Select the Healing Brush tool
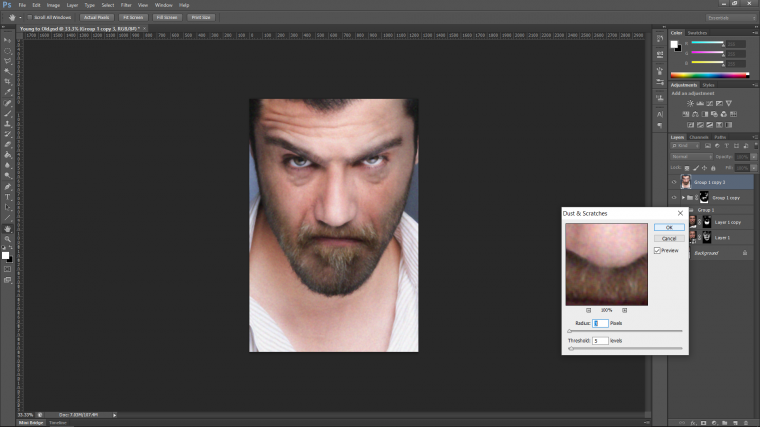Viewport: 760px width, 427px height. [7, 103]
